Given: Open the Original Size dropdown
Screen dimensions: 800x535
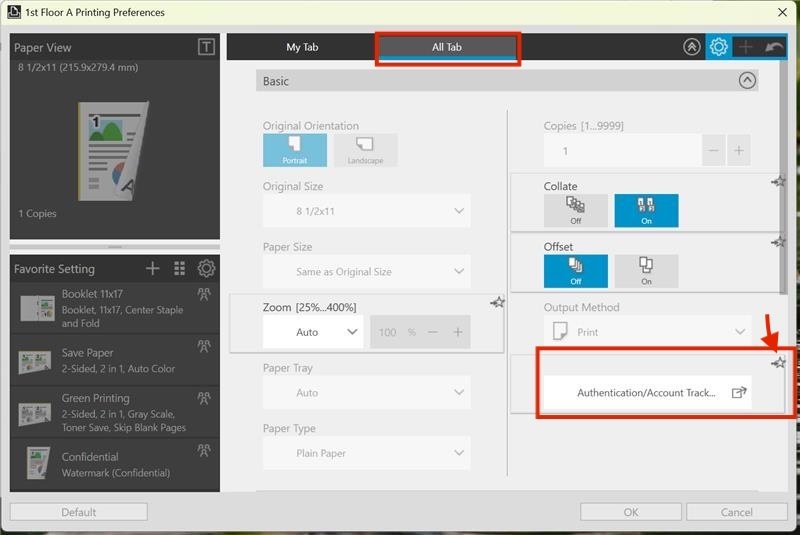Looking at the screenshot, I should (x=366, y=211).
